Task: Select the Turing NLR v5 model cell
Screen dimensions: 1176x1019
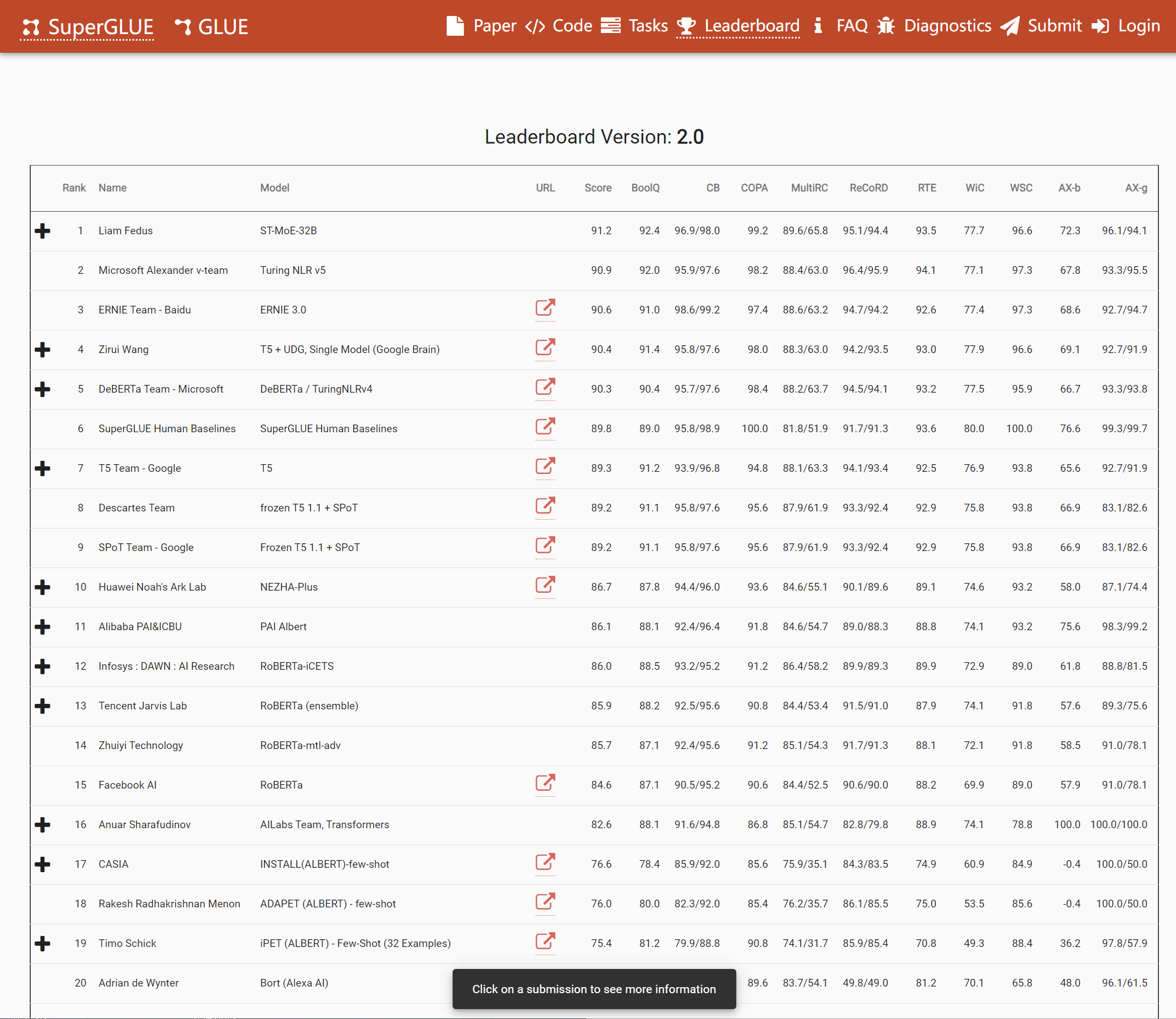Action: tap(292, 271)
